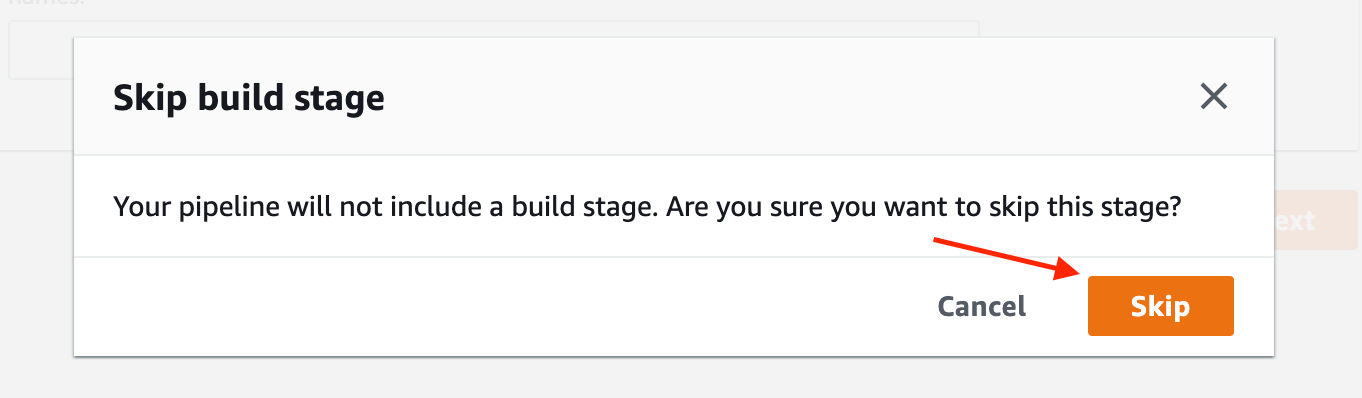
Task: Click the dialog header bar area
Action: point(674,97)
